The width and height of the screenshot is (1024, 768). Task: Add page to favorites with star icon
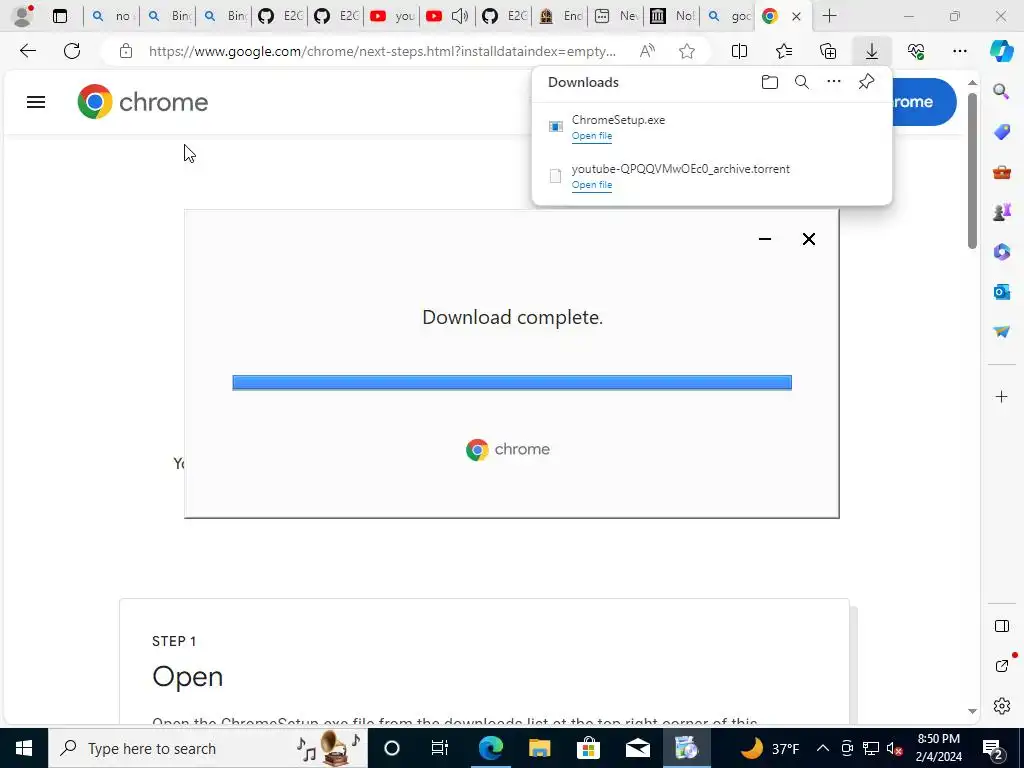(686, 51)
